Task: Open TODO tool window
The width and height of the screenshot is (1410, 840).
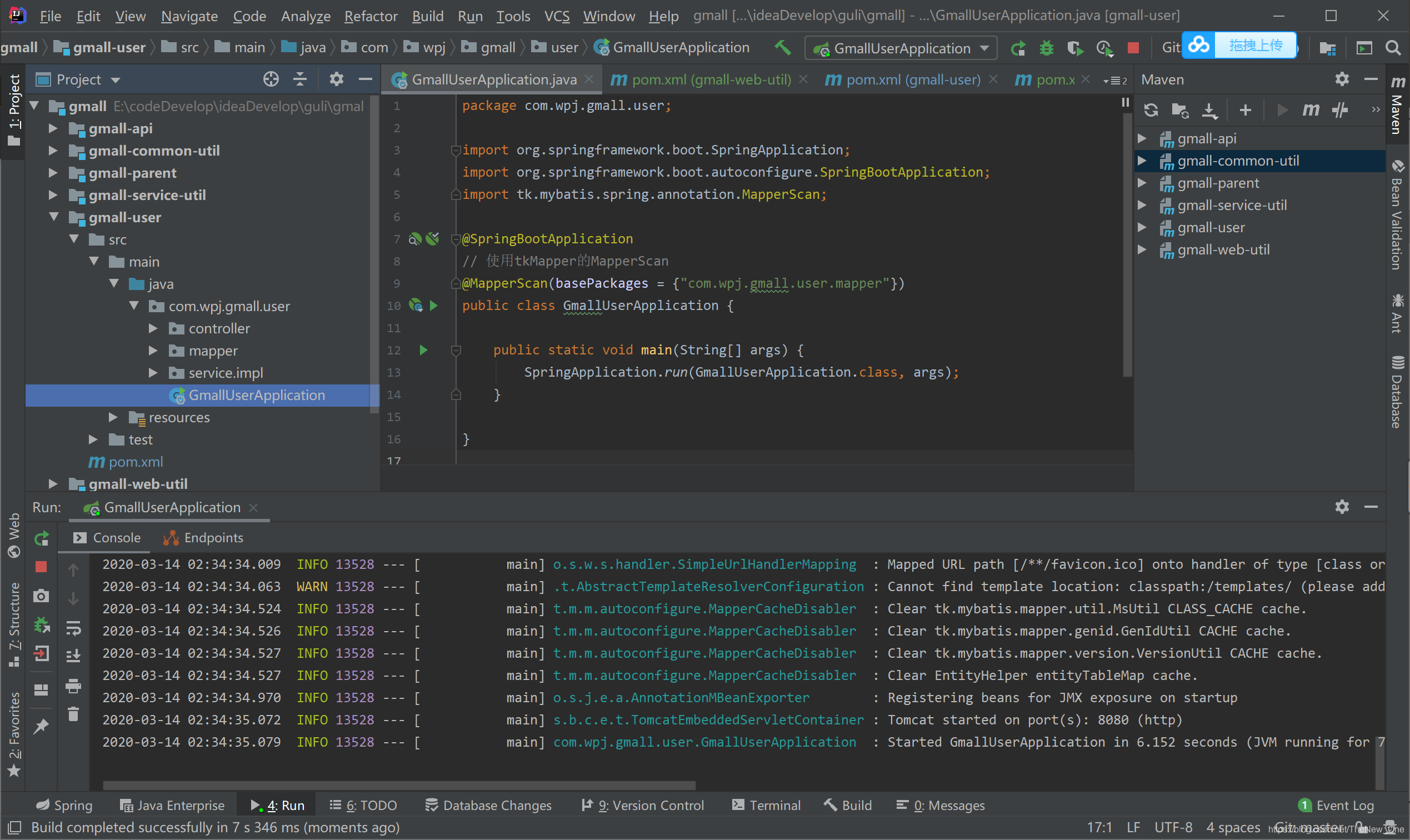Action: pos(363,805)
